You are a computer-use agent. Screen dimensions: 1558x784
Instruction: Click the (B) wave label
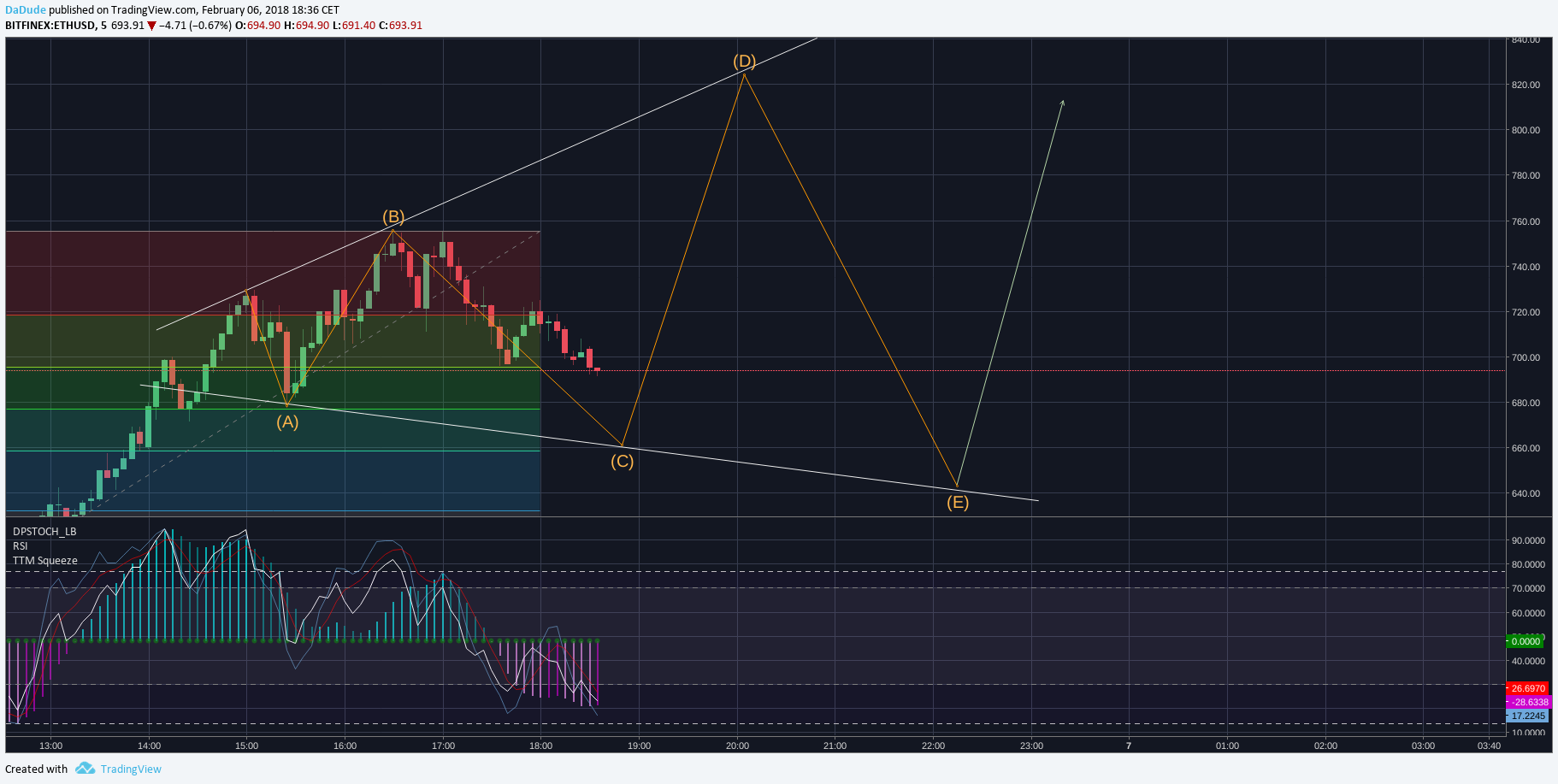click(393, 216)
